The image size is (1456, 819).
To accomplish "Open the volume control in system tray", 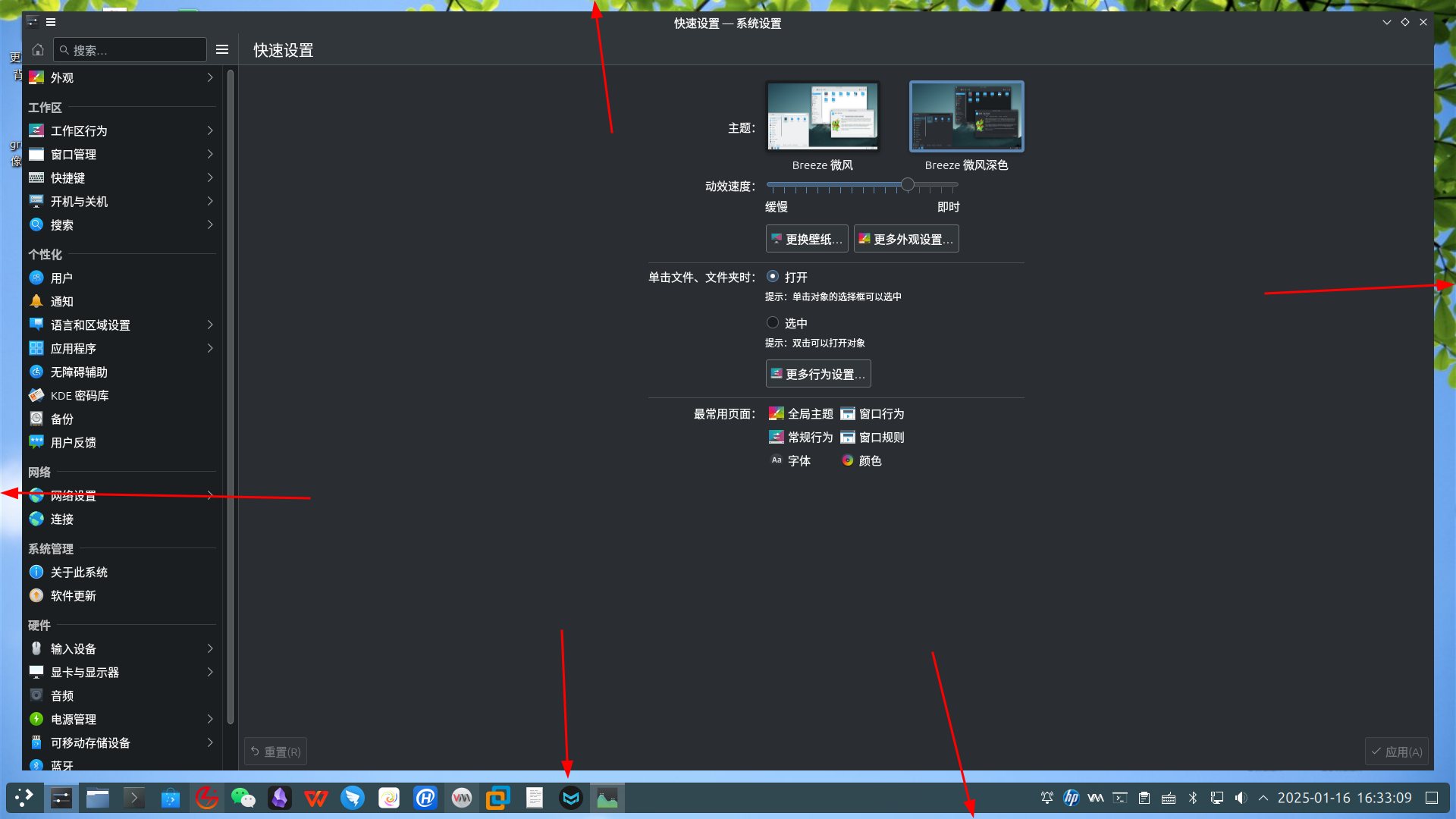I will point(1241,798).
